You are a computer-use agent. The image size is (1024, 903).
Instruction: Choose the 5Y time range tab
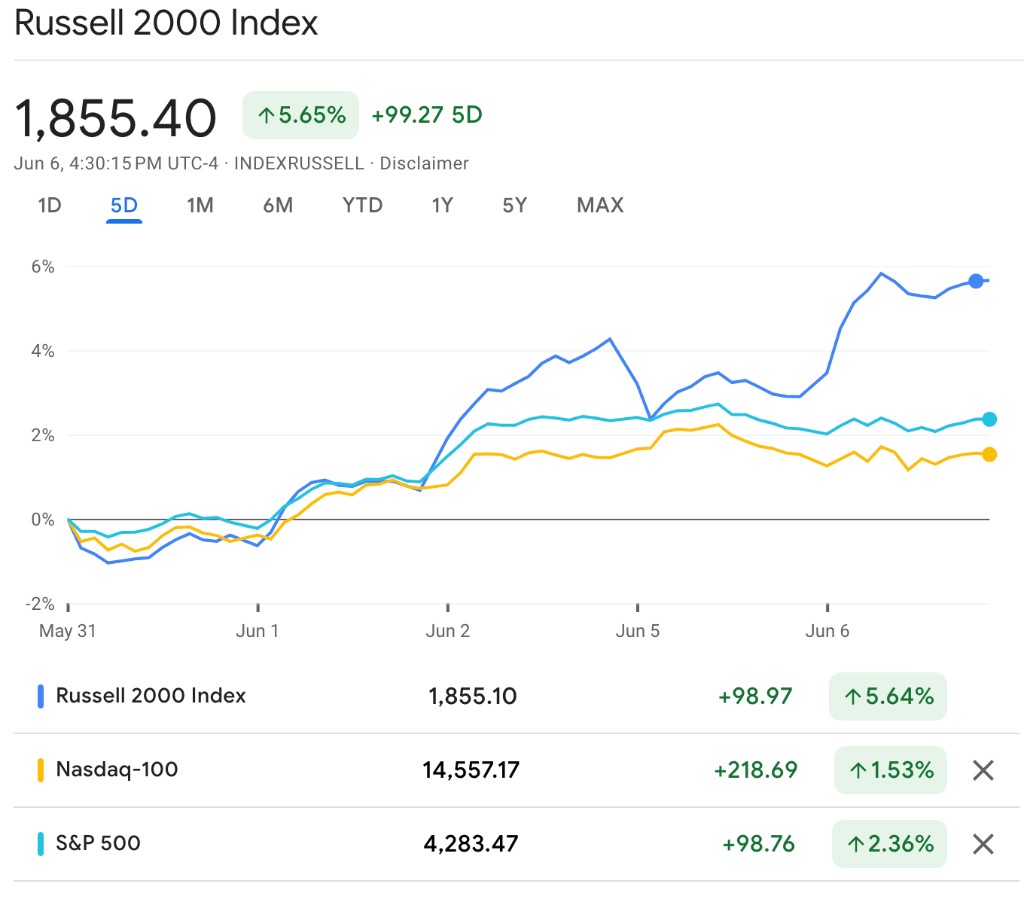tap(514, 205)
